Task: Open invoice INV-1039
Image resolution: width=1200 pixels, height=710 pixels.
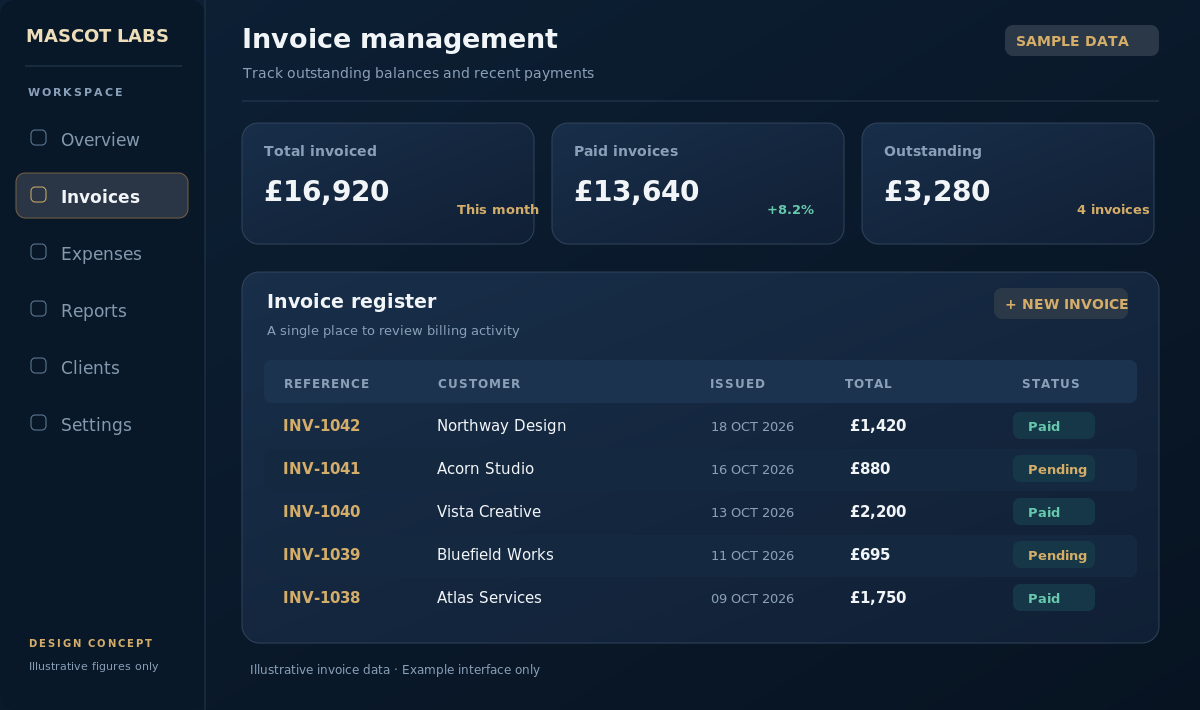Action: pyautogui.click(x=321, y=555)
